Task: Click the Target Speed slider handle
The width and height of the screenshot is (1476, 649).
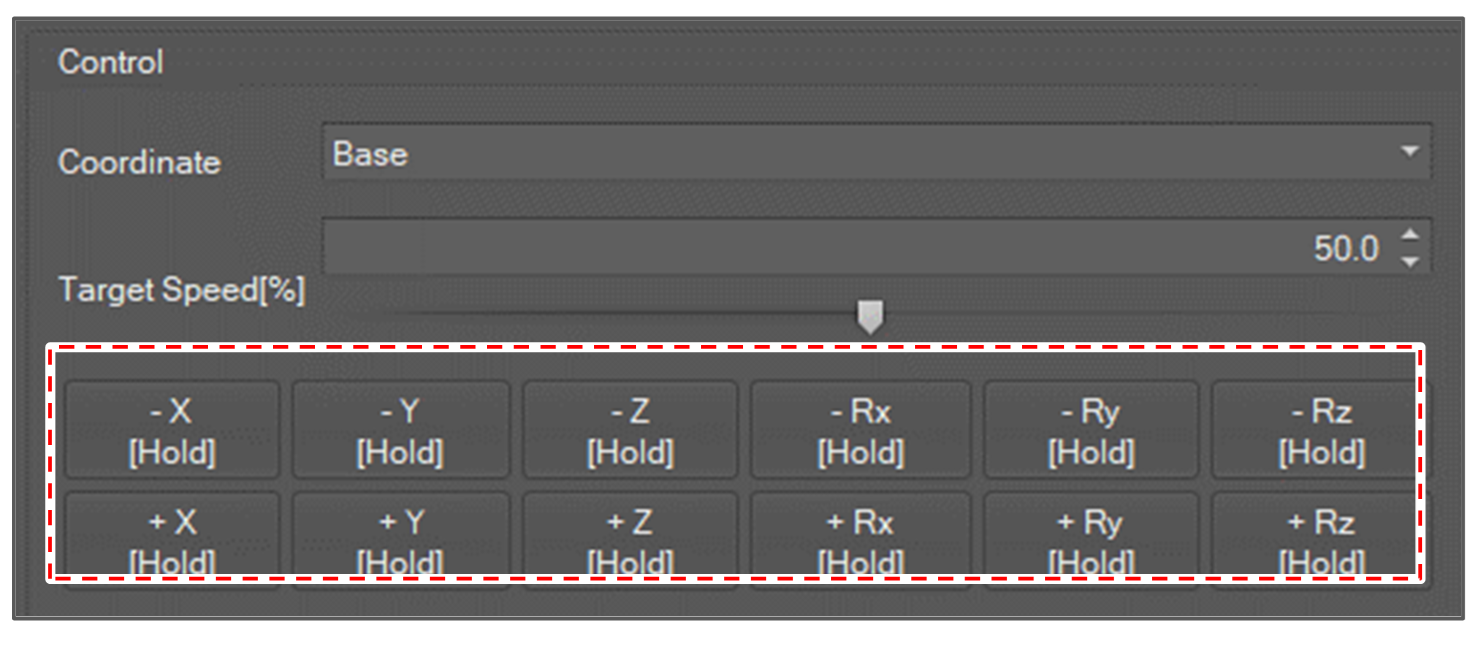Action: (x=871, y=316)
